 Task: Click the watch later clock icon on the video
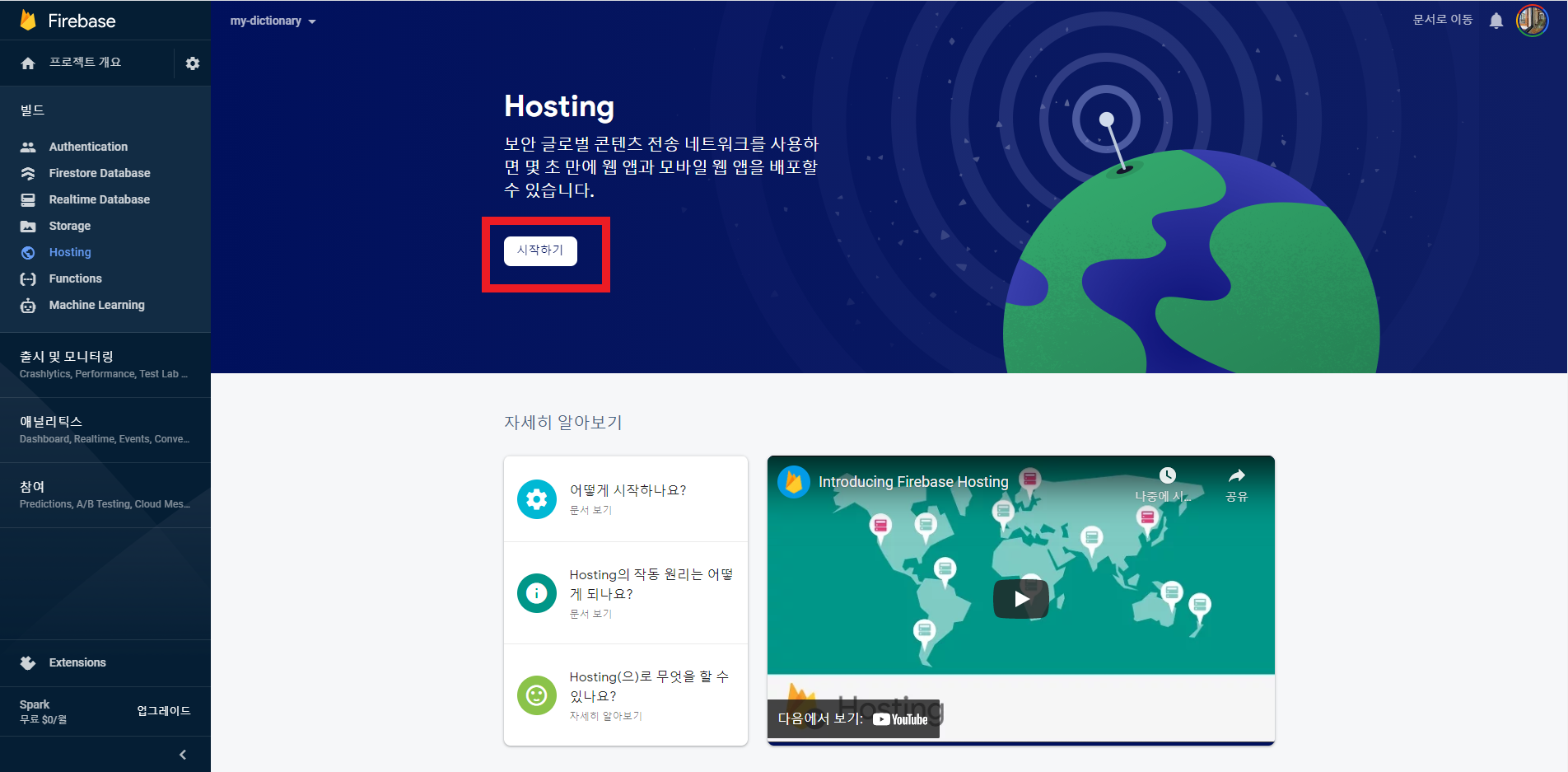click(x=1168, y=475)
